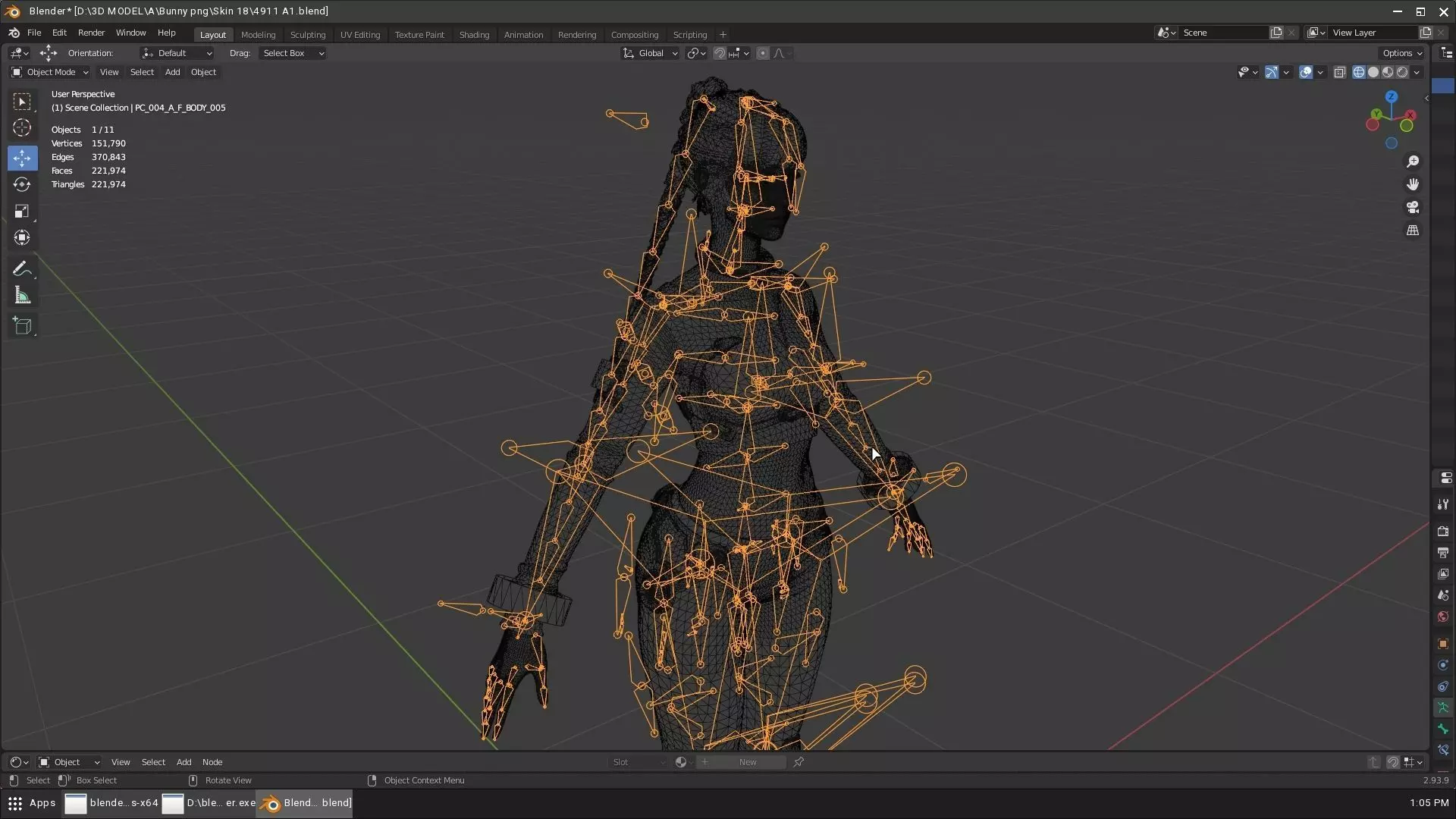Open the Orientation Default dropdown
This screenshot has height=819, width=1456.
coord(177,53)
